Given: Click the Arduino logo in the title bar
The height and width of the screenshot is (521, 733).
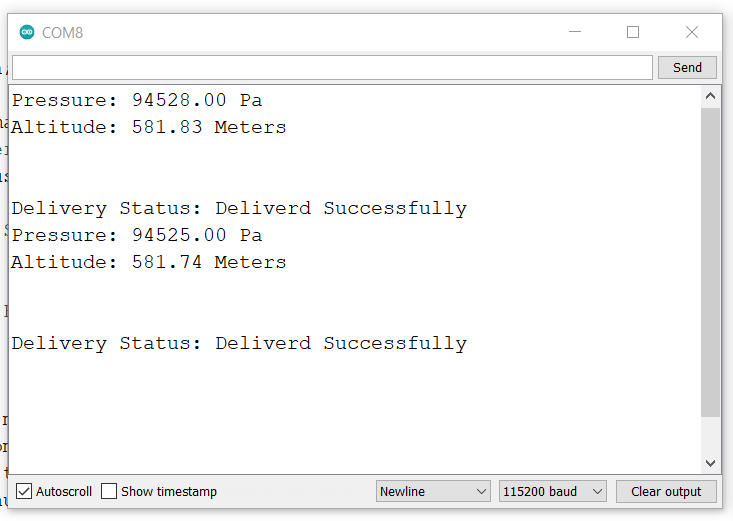Looking at the screenshot, I should [x=27, y=33].
